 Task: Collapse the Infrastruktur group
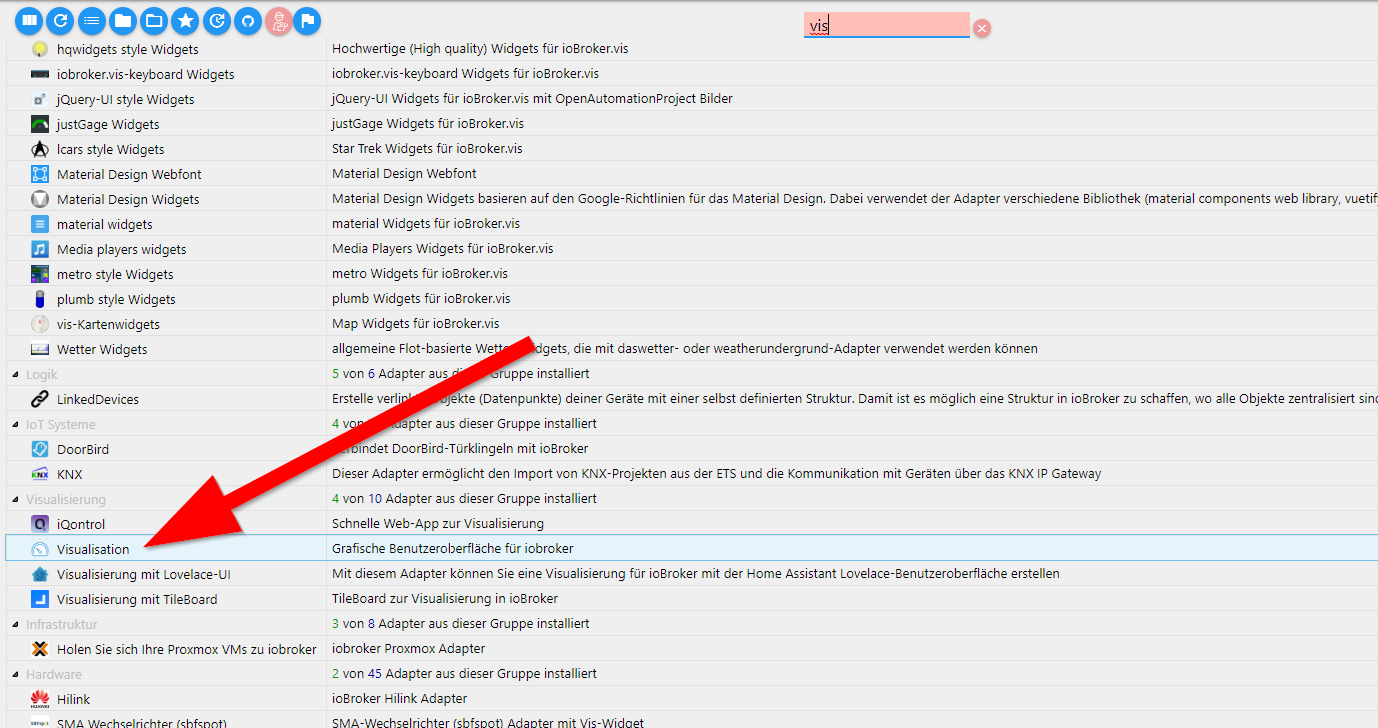(x=15, y=624)
